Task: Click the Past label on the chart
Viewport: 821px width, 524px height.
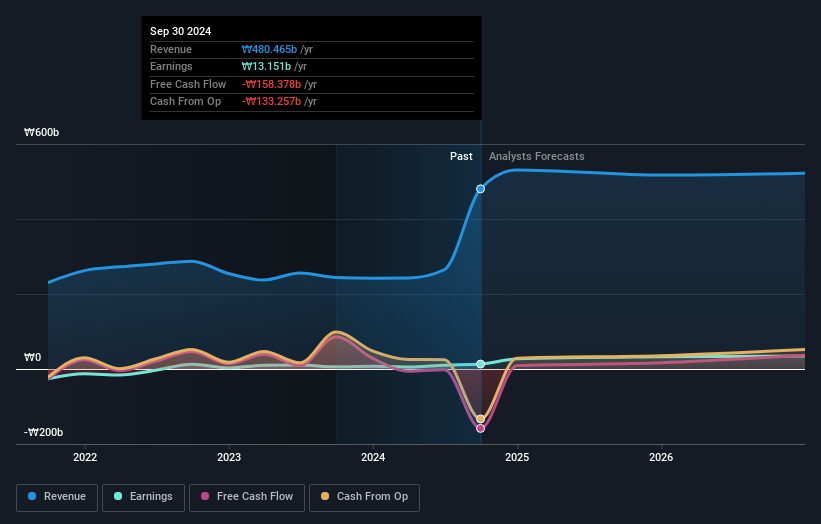Action: [461, 157]
